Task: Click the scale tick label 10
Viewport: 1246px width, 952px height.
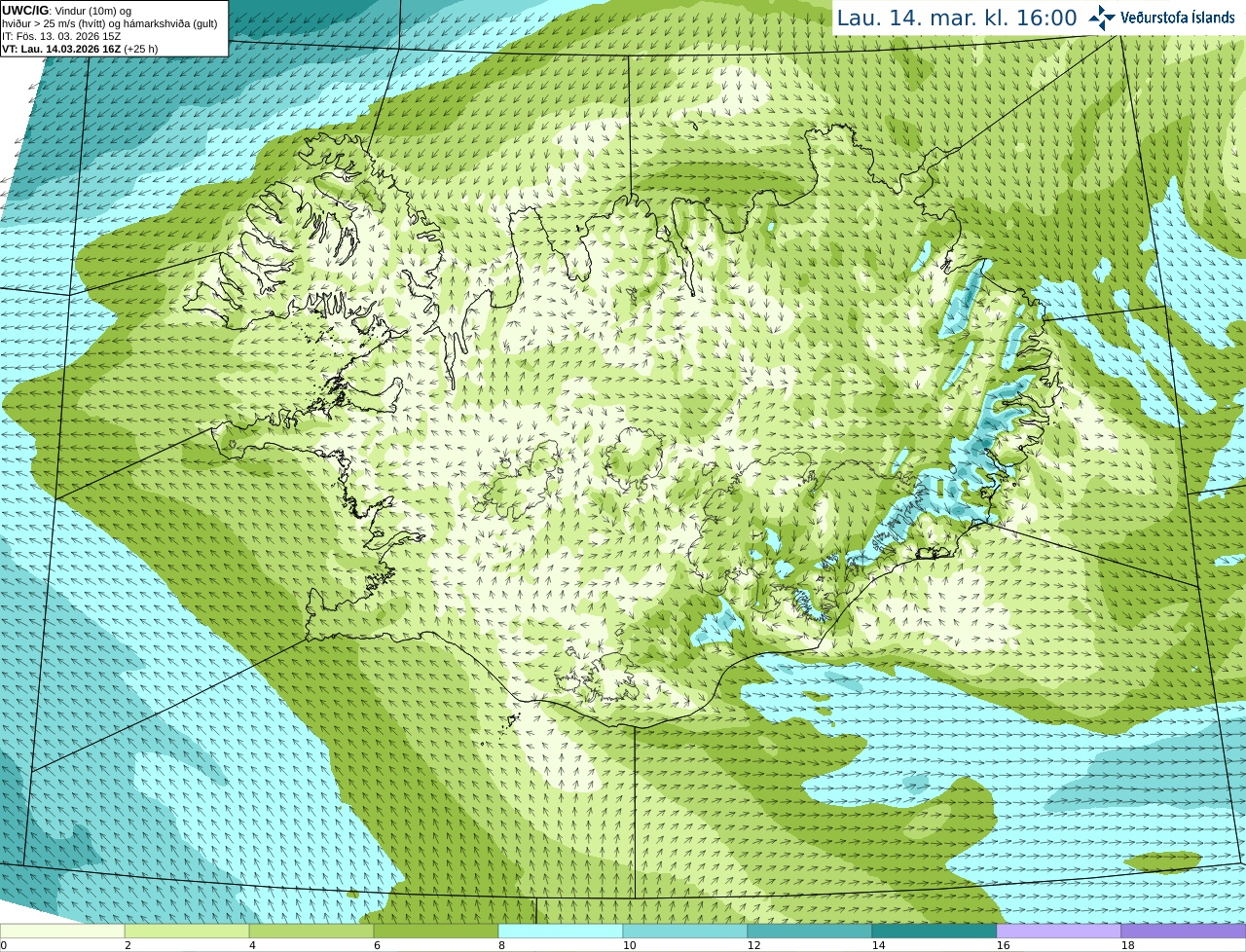Action: point(629,945)
